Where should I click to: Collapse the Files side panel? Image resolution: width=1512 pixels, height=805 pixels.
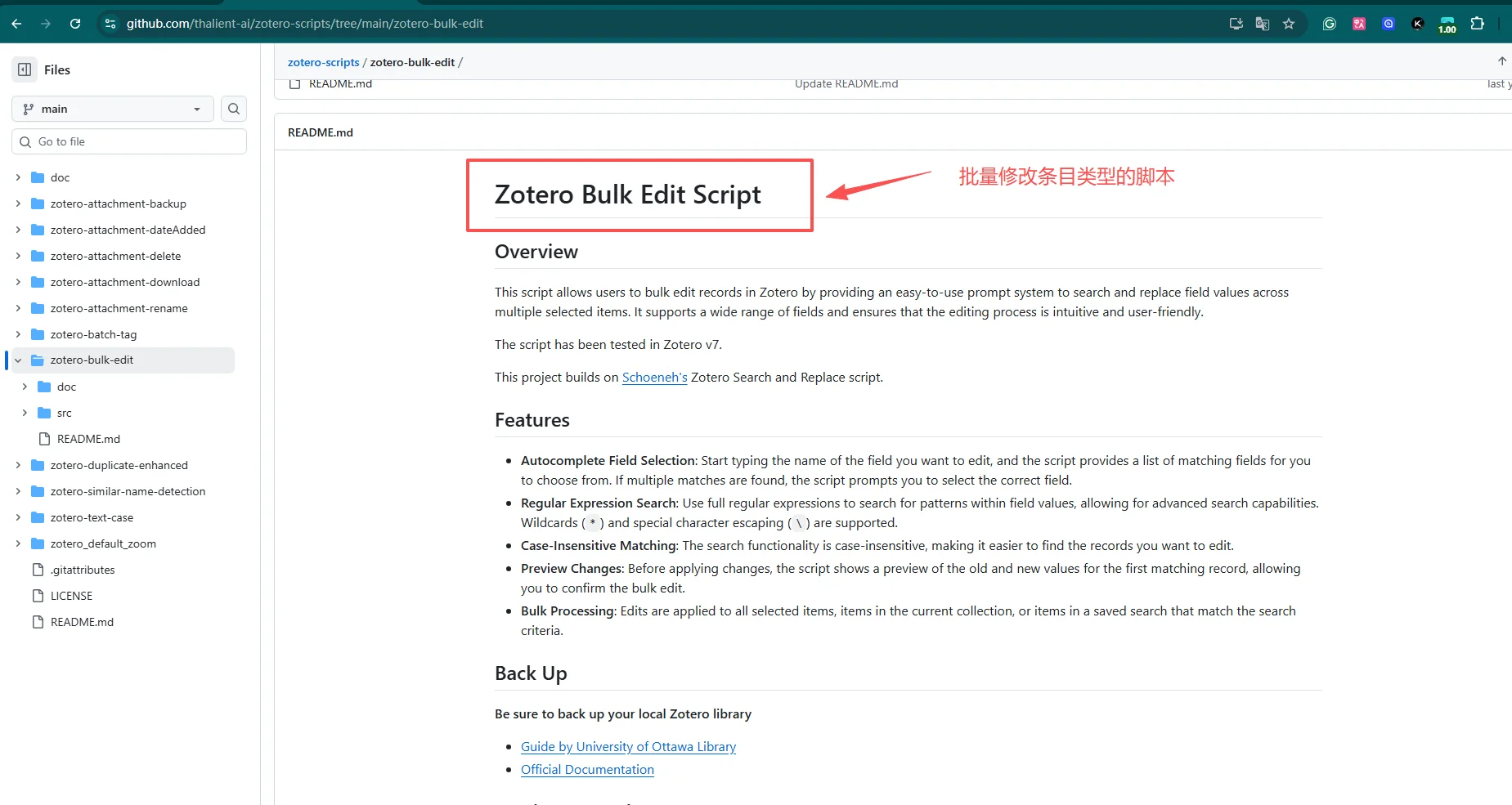click(24, 69)
